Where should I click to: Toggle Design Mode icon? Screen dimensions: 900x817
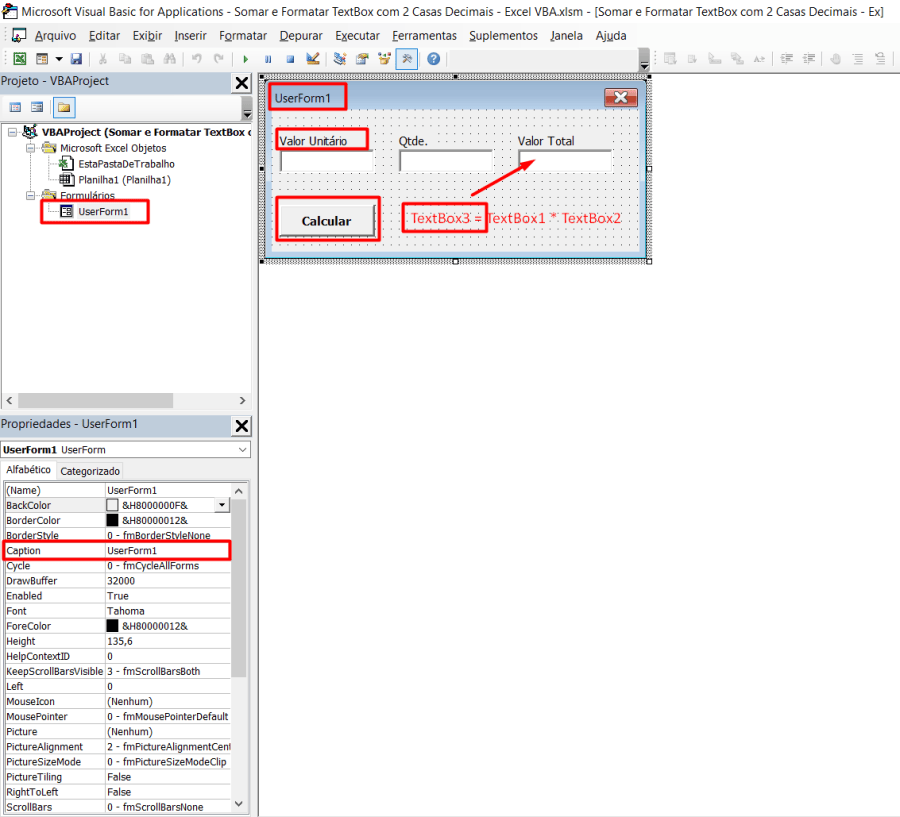313,59
